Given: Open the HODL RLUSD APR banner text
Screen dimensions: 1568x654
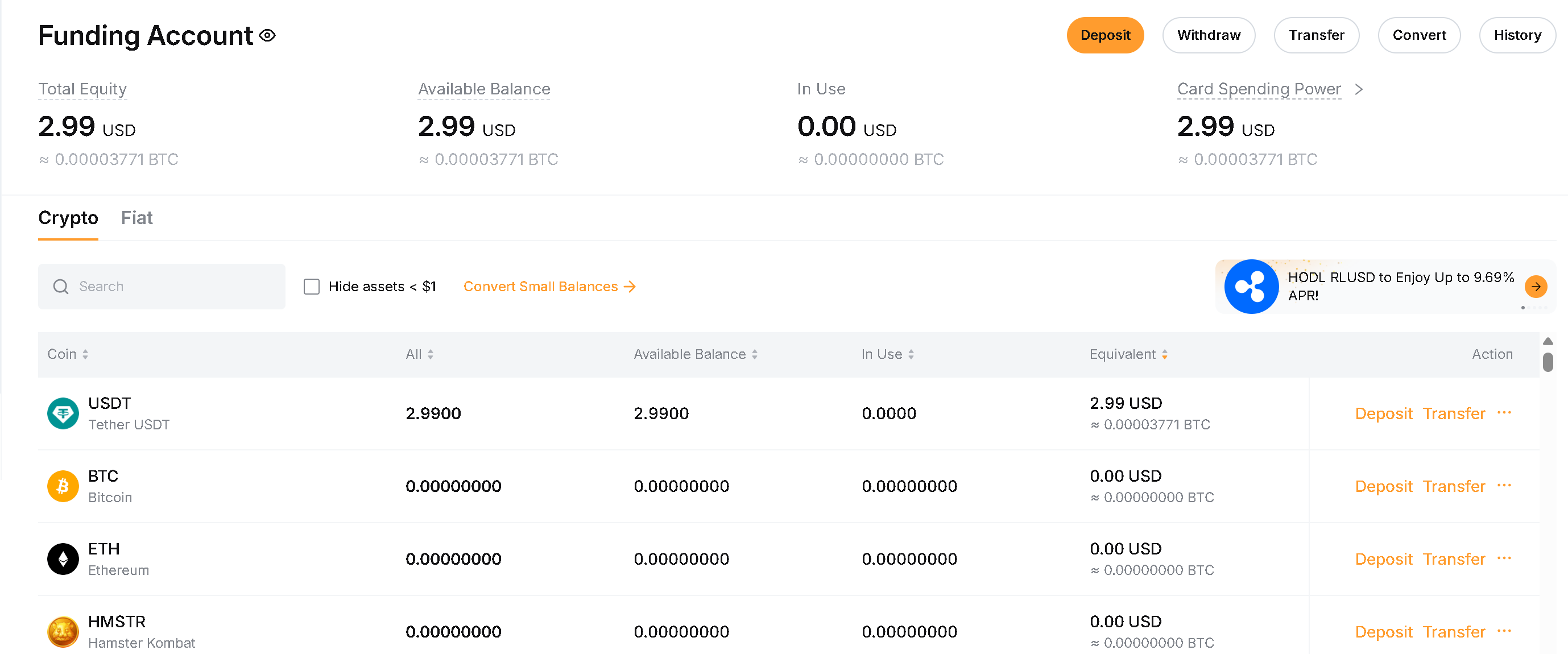Looking at the screenshot, I should coord(1401,287).
